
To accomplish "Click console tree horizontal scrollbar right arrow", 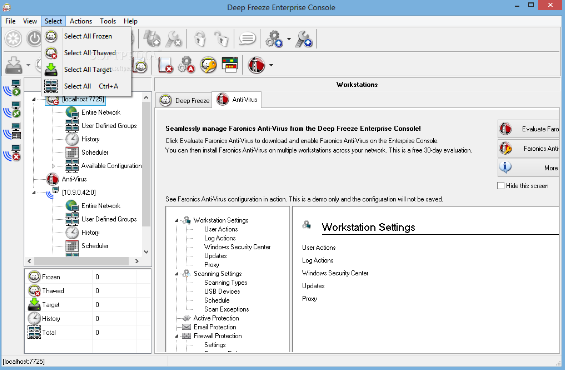I will click(x=137, y=261).
